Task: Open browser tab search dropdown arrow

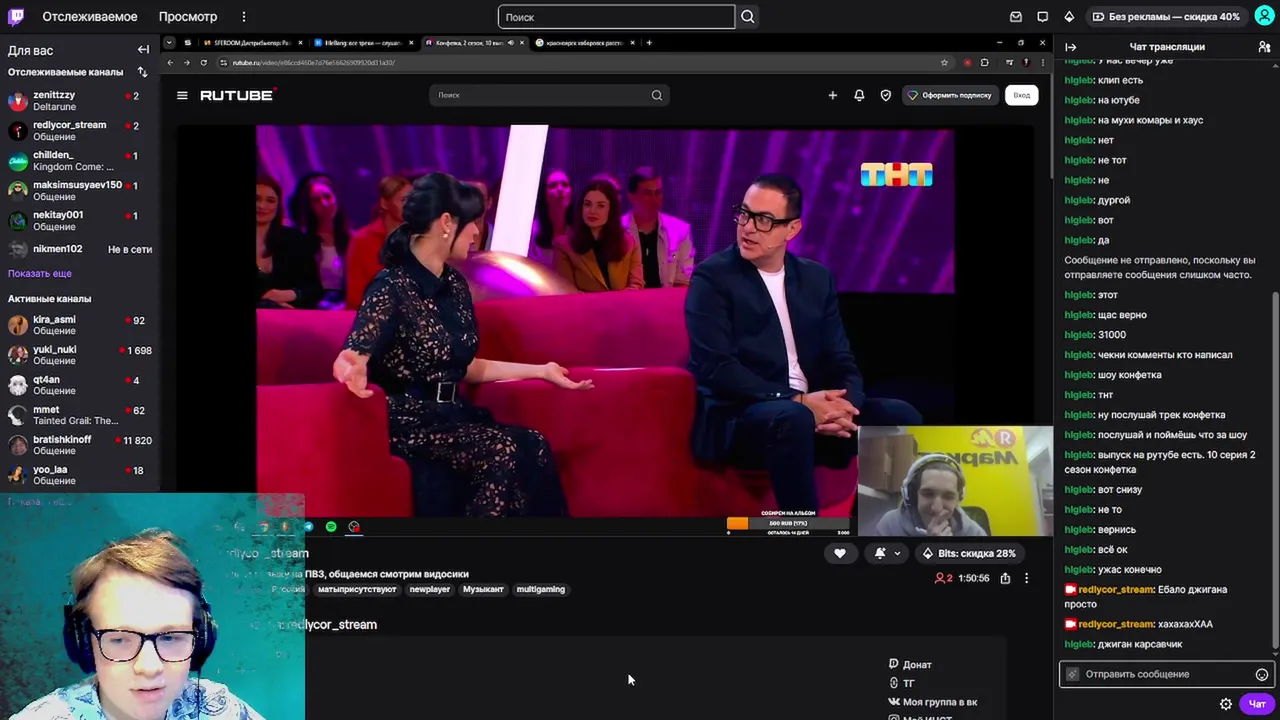Action: pyautogui.click(x=169, y=43)
